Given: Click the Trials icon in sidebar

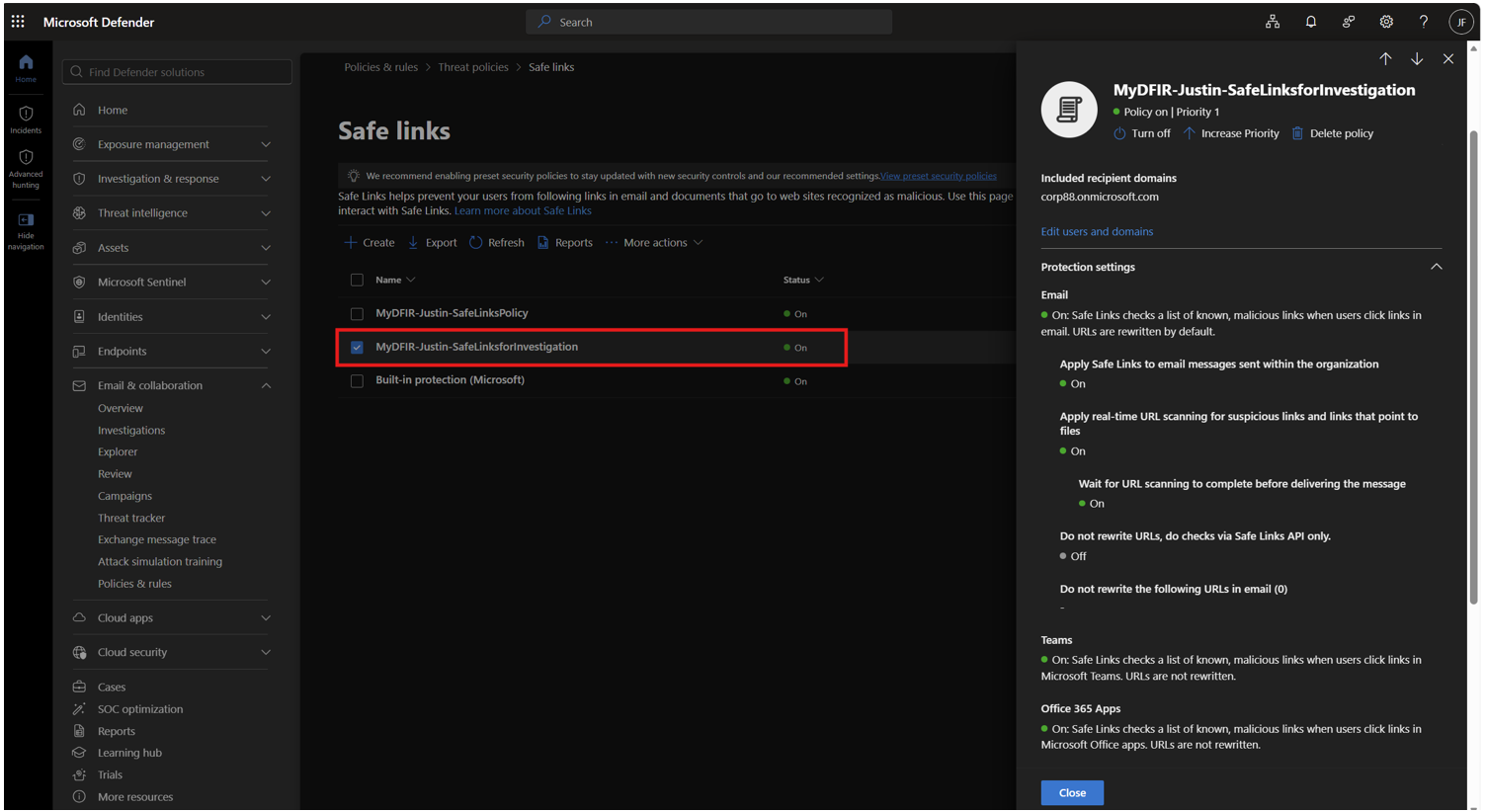Looking at the screenshot, I should pos(79,774).
